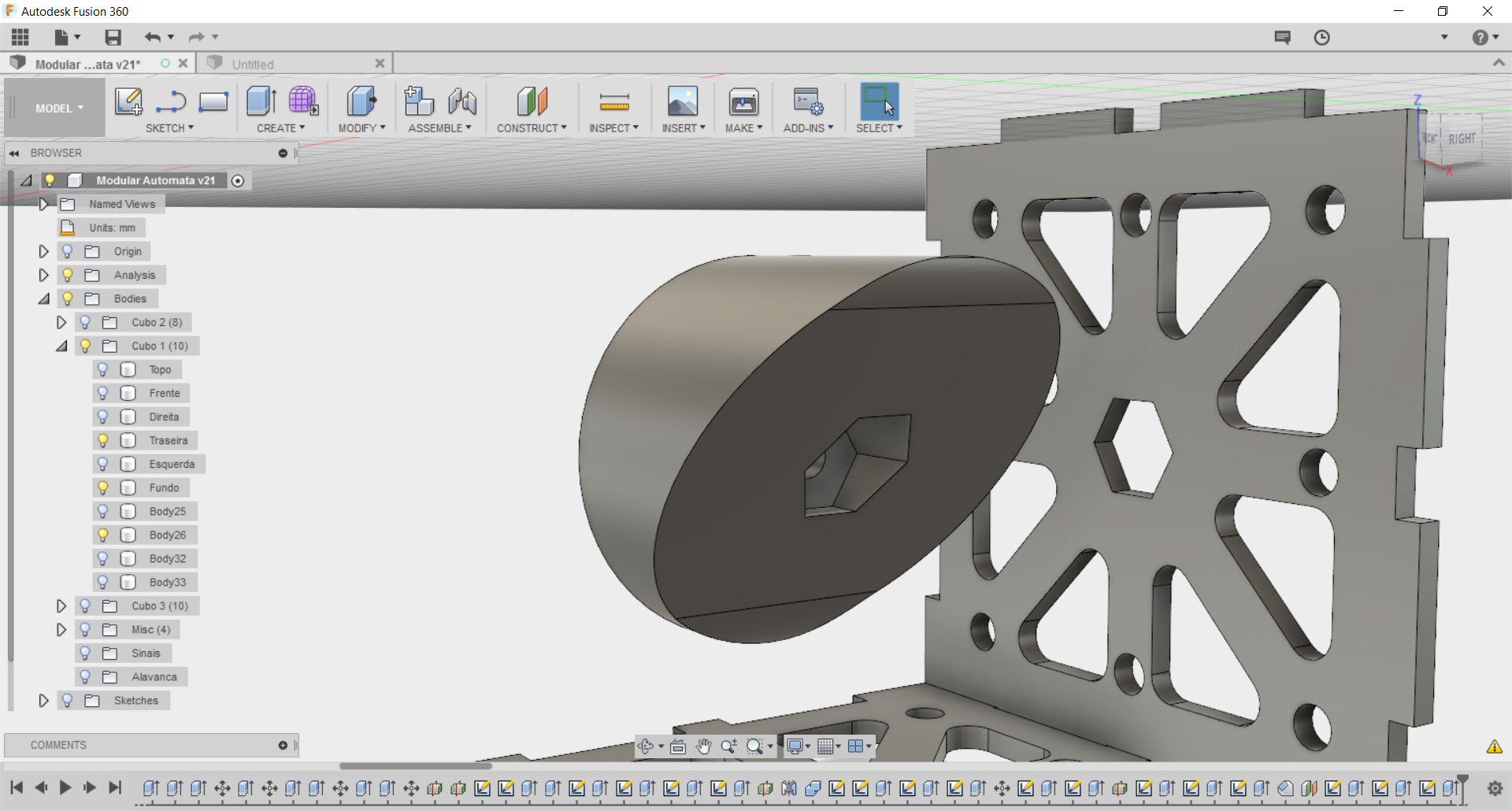
Task: Expand the Cubo 3 (10) group
Action: 61,605
